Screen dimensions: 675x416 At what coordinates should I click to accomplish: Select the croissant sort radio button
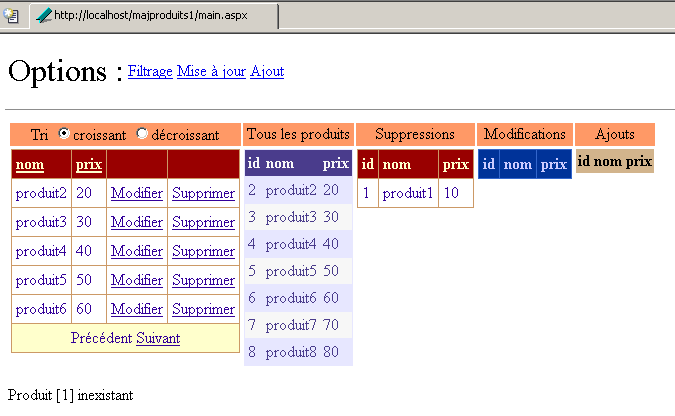(x=65, y=134)
